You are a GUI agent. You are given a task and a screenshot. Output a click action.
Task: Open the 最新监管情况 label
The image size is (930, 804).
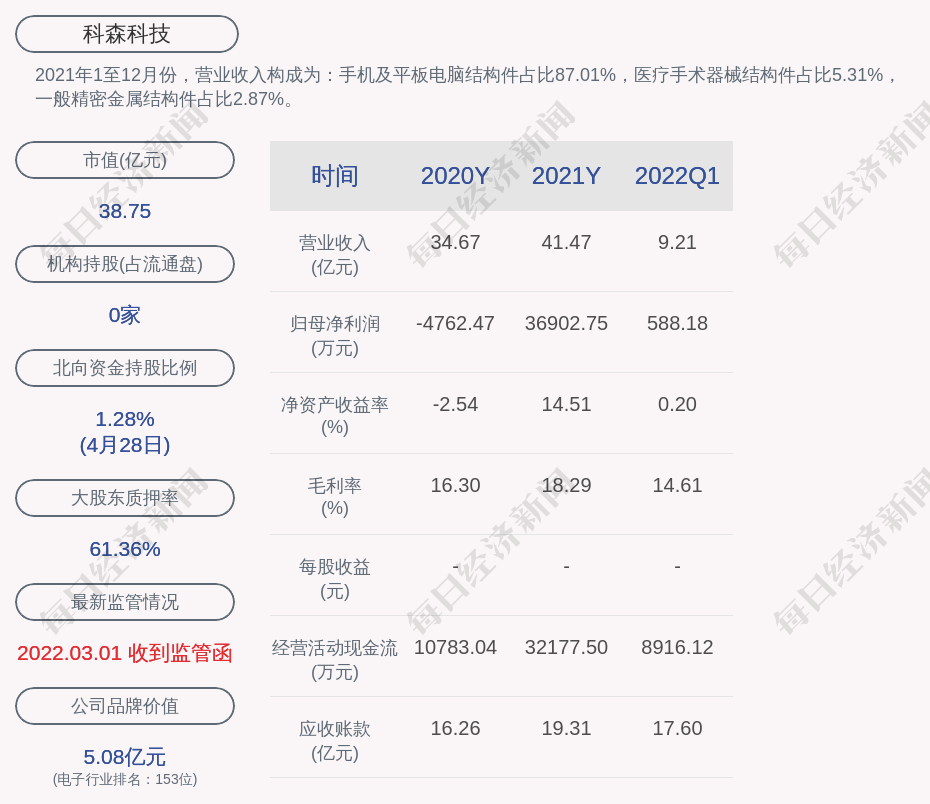[125, 602]
